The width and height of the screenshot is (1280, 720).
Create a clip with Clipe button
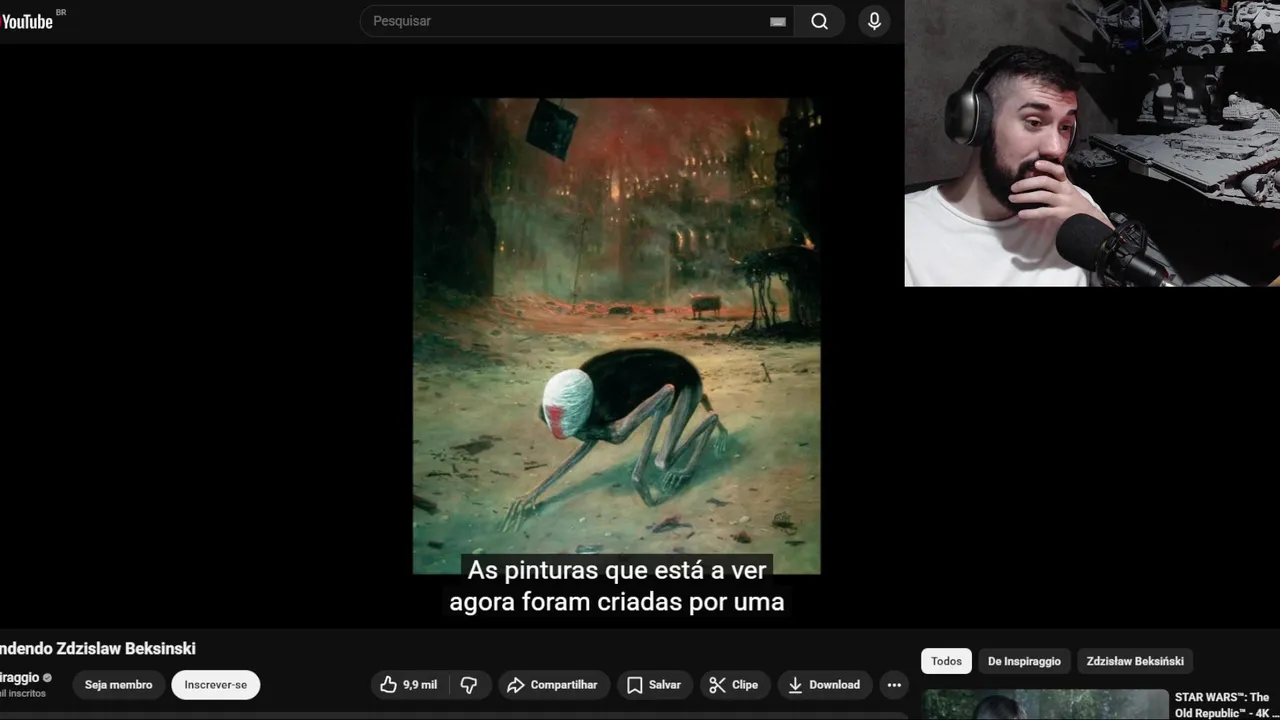pos(734,685)
